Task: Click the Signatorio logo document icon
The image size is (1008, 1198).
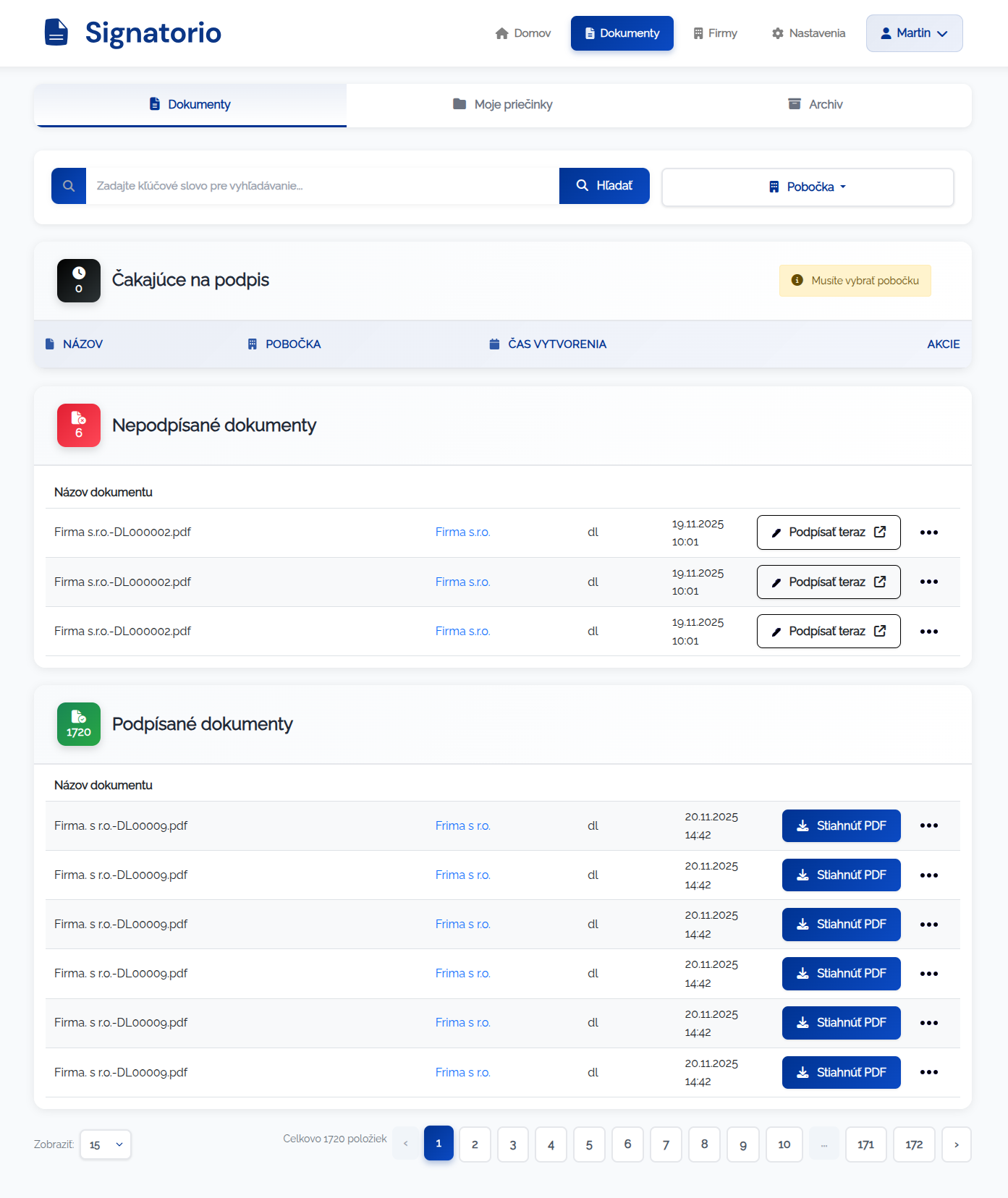Action: point(56,33)
